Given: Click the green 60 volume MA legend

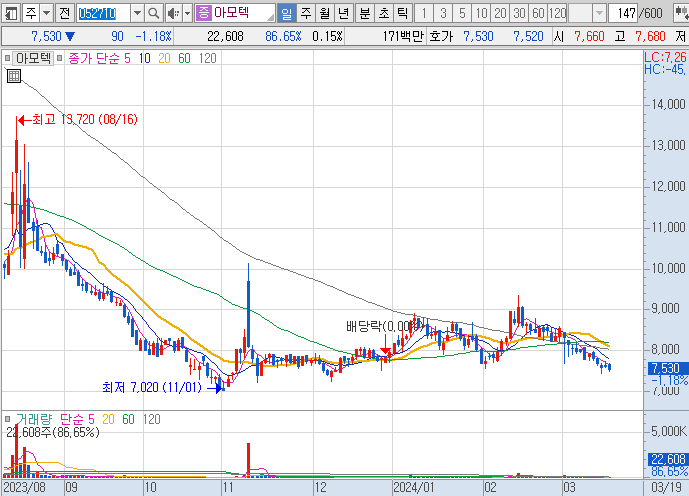Looking at the screenshot, I should pos(128,419).
